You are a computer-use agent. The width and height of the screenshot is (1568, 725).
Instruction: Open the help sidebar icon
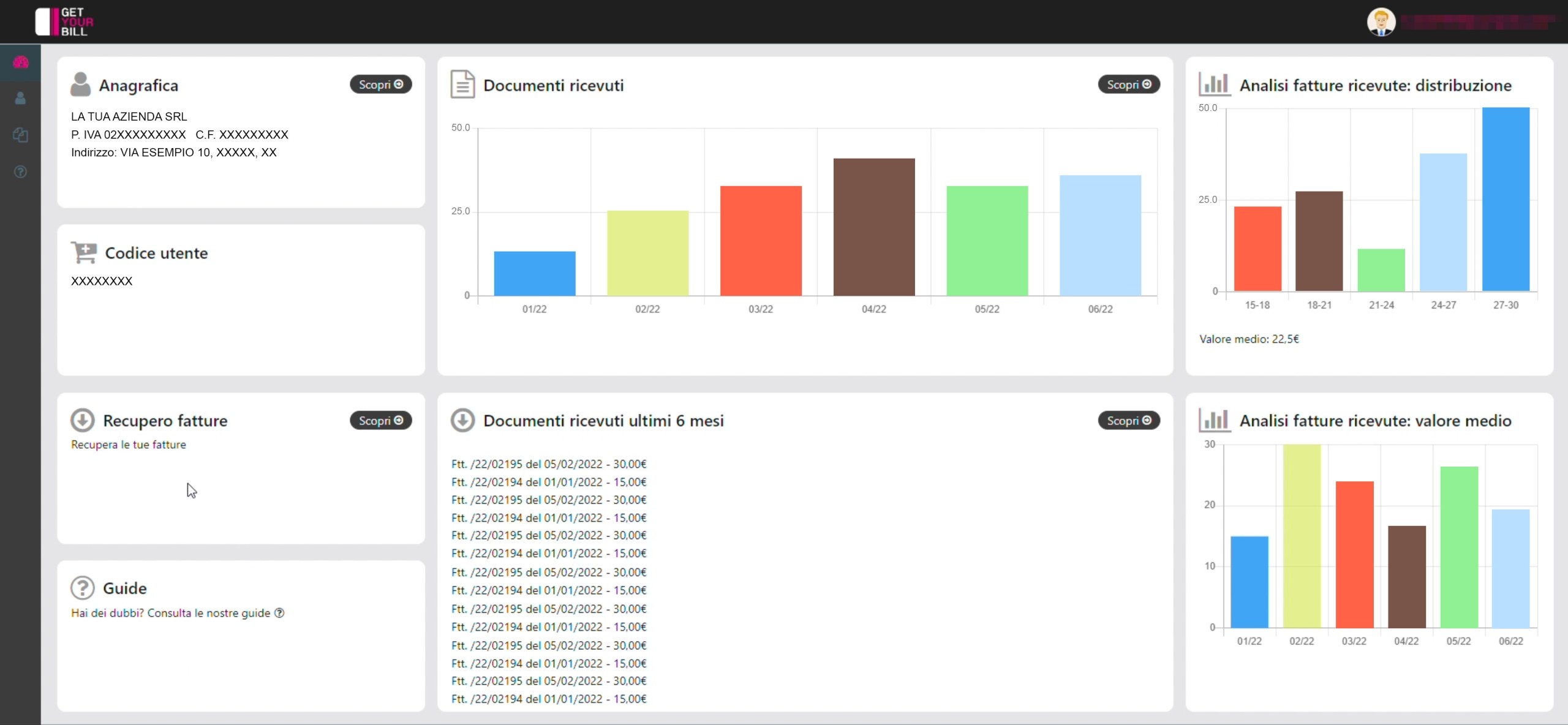[20, 171]
